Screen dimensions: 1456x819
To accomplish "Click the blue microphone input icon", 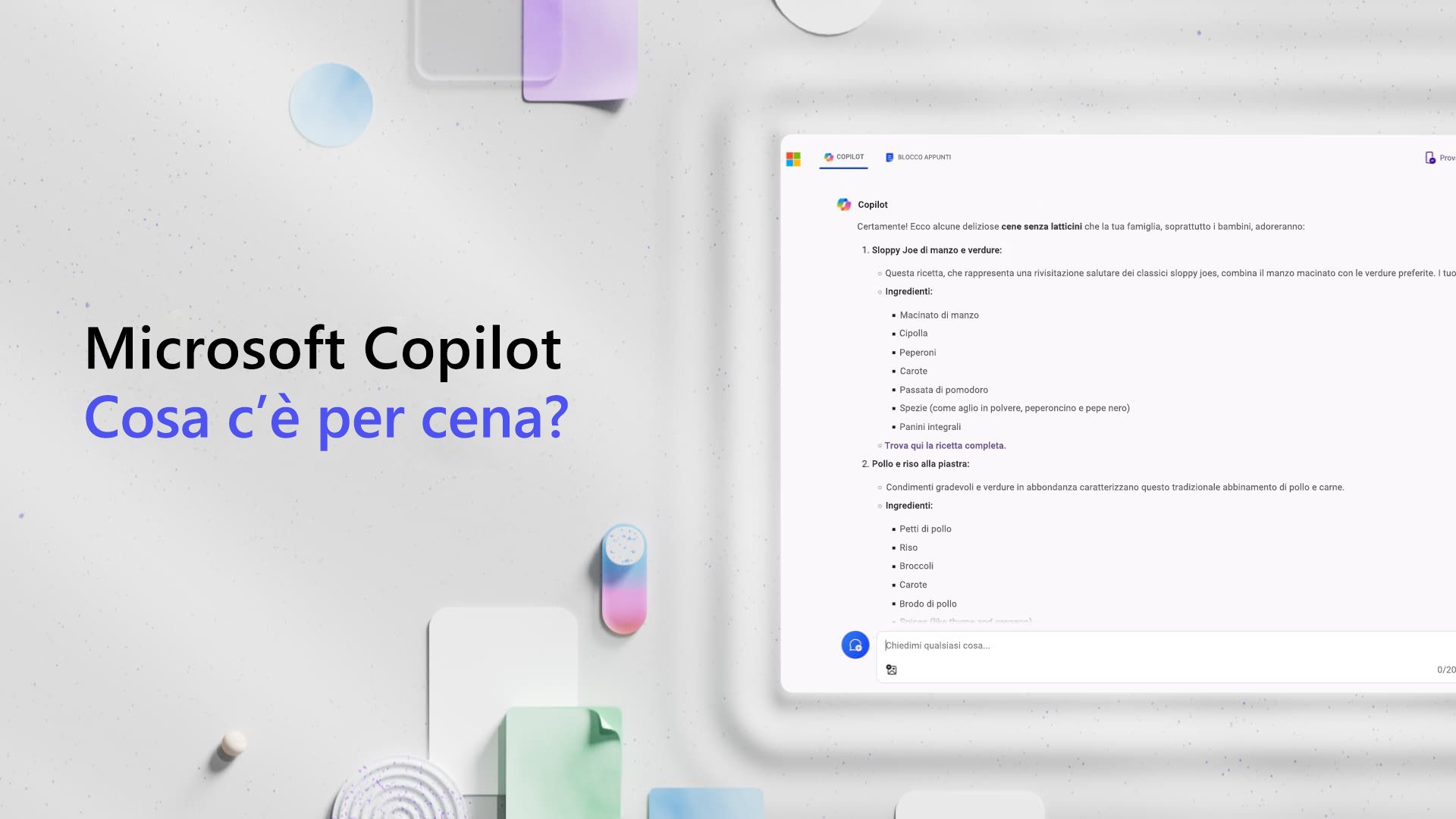I will (x=853, y=644).
